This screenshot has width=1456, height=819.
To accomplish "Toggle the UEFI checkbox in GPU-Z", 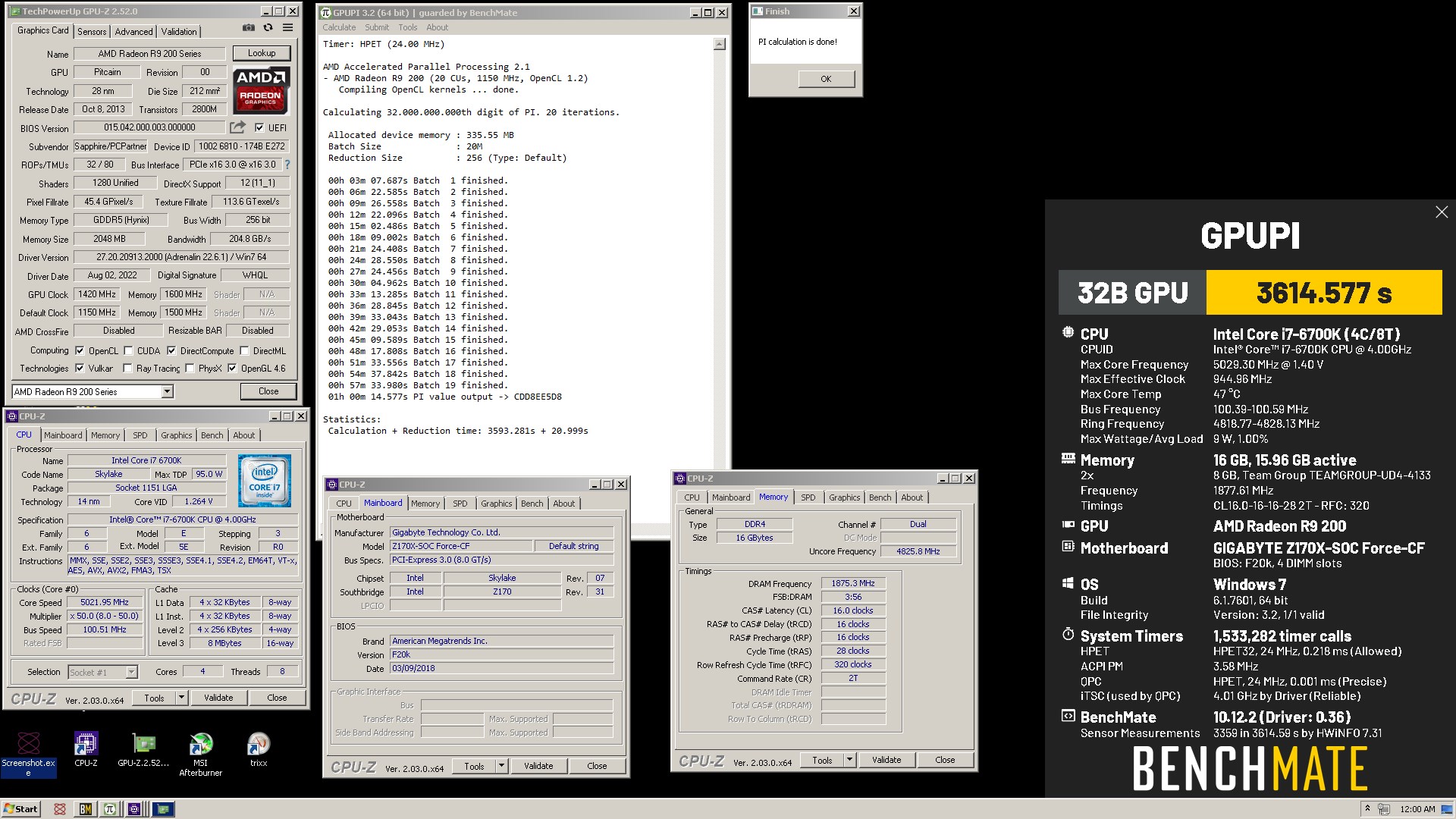I will click(259, 128).
